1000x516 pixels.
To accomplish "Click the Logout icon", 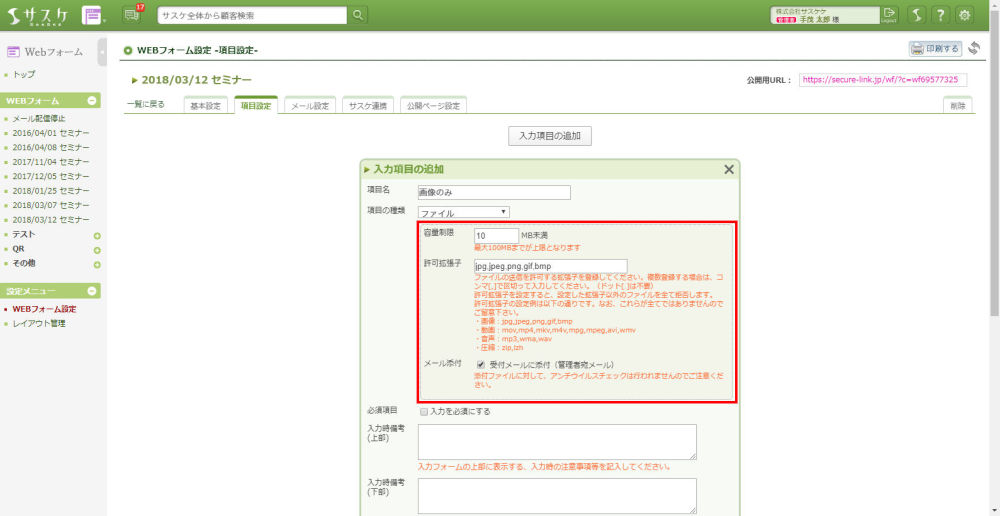I will click(x=889, y=14).
